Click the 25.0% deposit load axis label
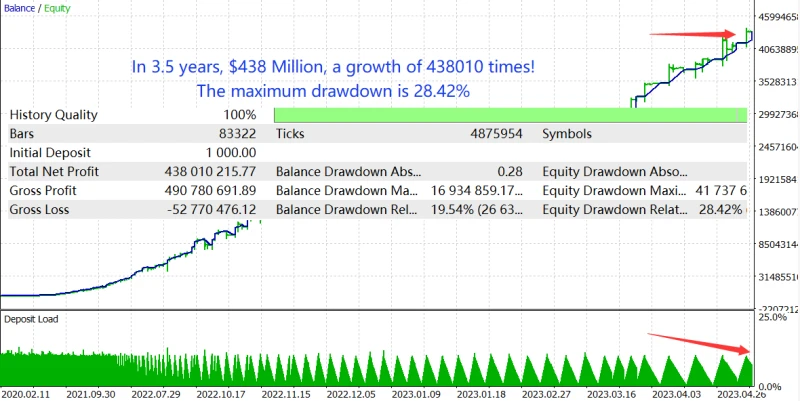This screenshot has height=401, width=800. pos(774,318)
